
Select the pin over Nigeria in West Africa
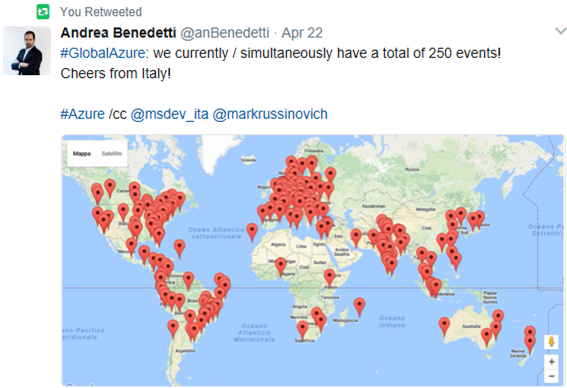click(x=281, y=268)
